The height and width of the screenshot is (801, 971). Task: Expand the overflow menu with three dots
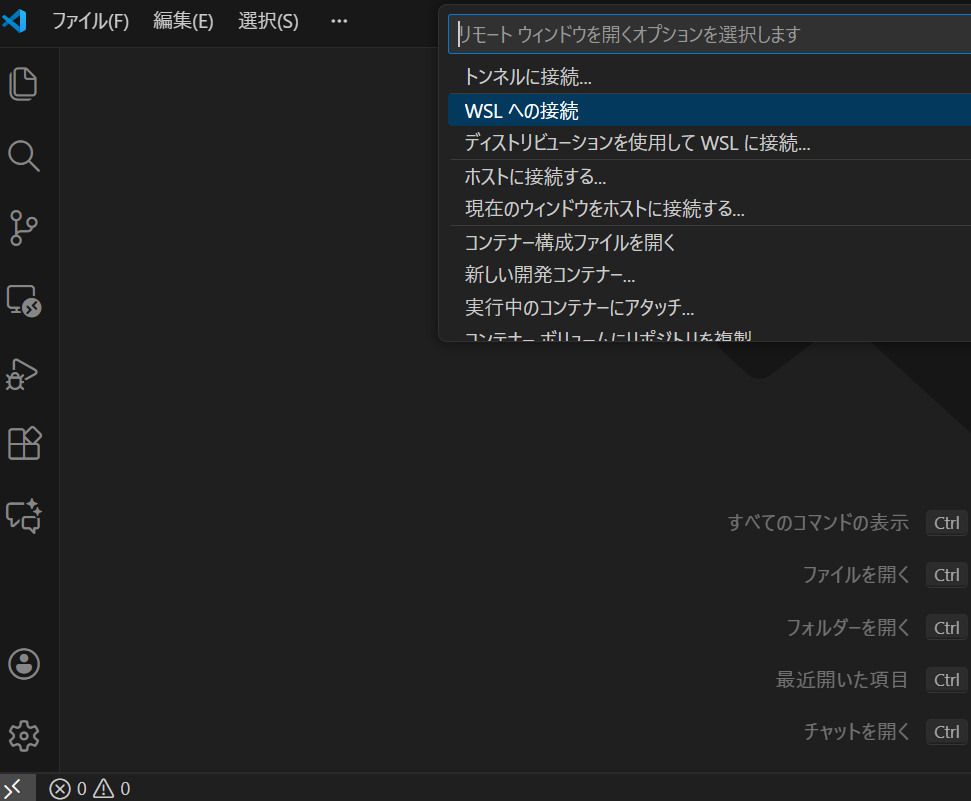338,21
